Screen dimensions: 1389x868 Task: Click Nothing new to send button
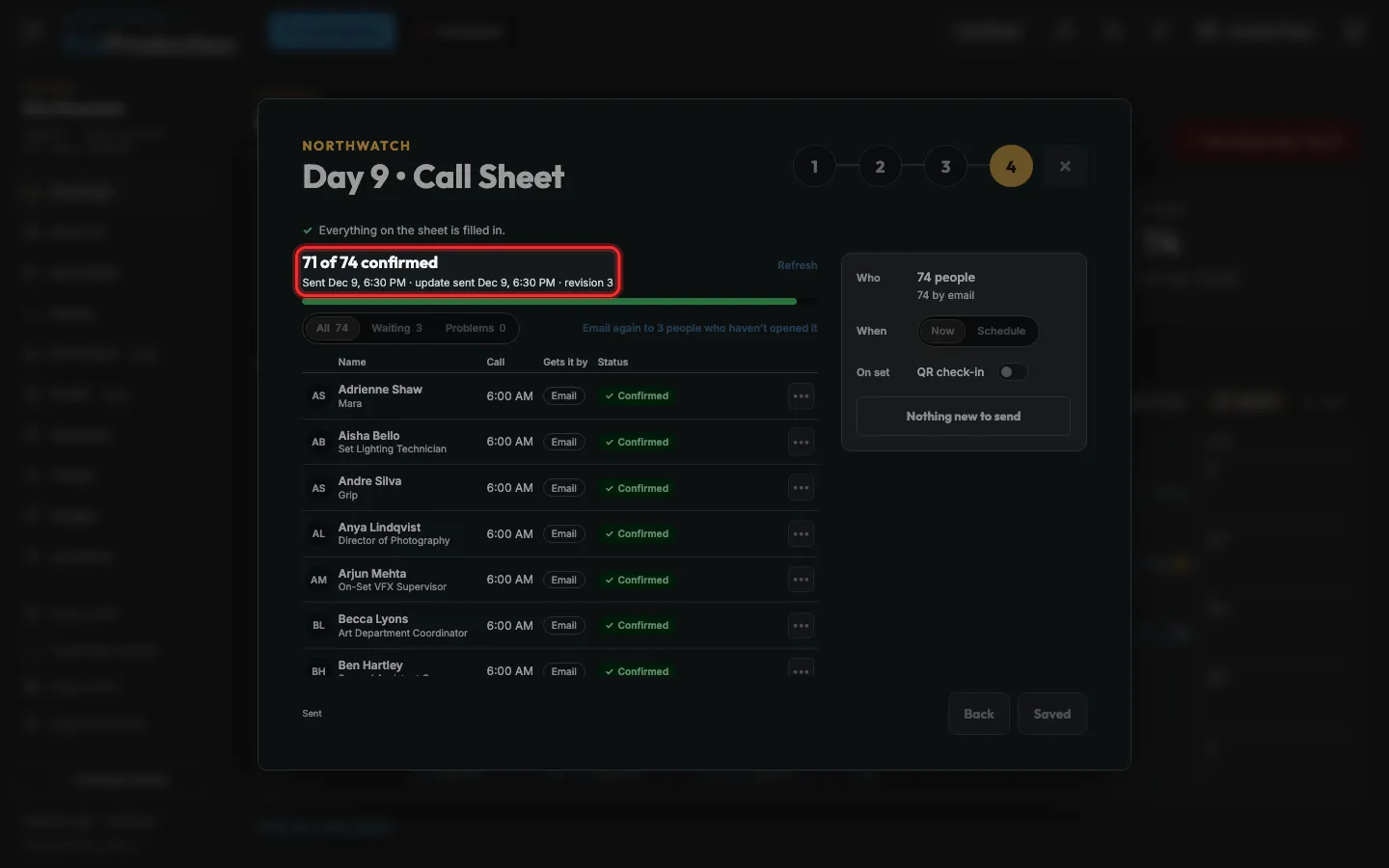pos(964,417)
